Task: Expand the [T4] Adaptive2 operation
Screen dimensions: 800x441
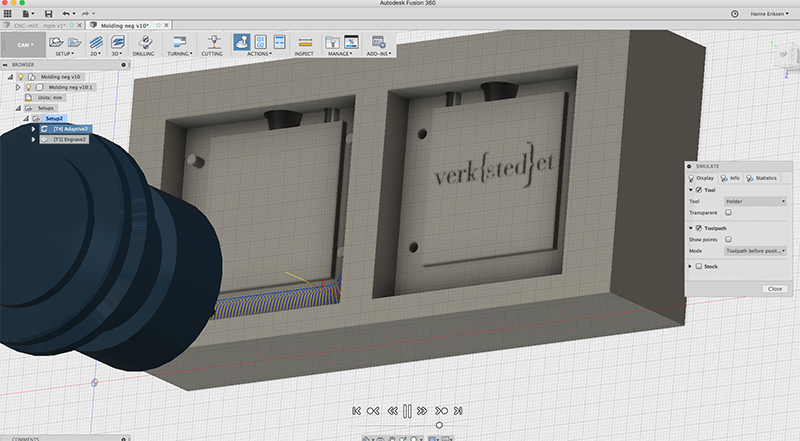Action: pos(34,129)
